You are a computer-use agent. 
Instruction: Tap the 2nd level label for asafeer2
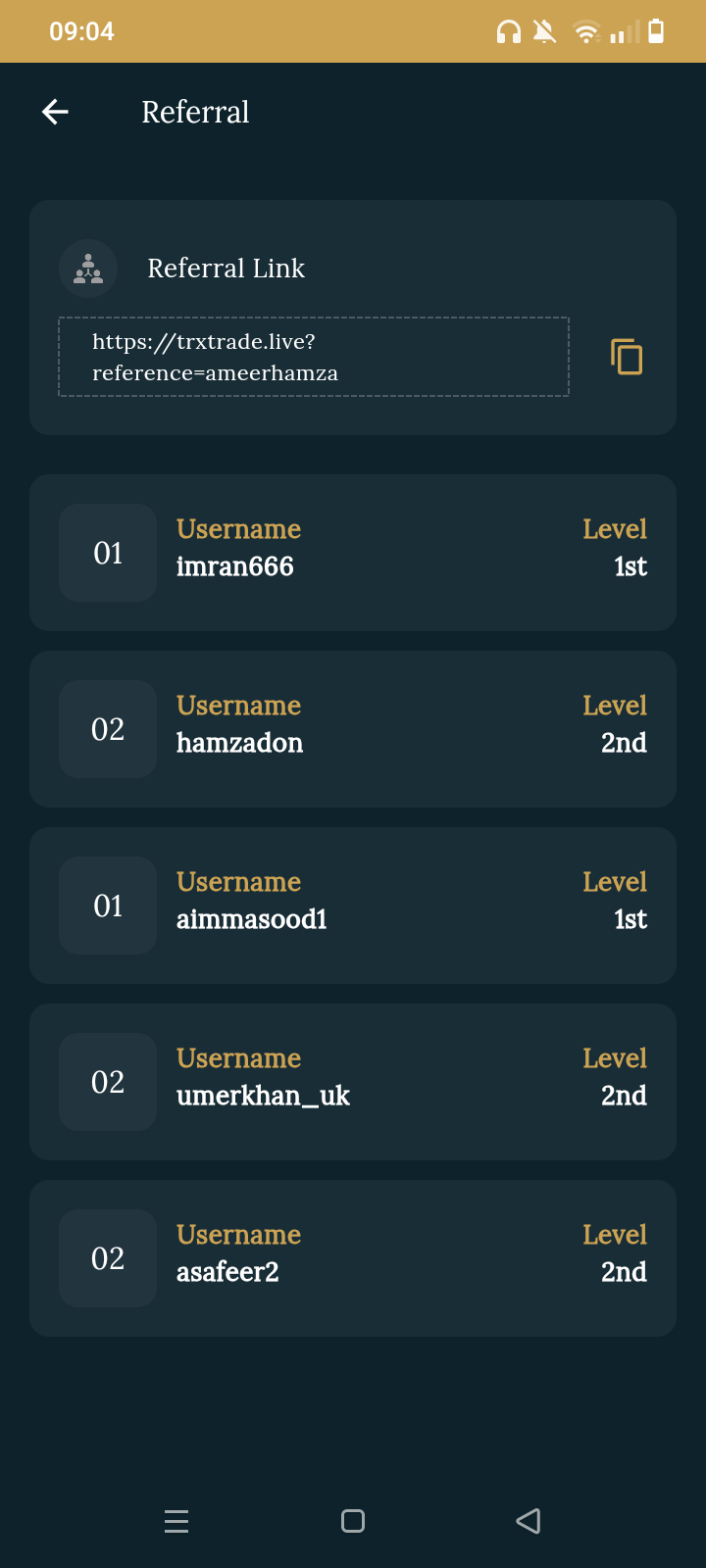tap(624, 1272)
